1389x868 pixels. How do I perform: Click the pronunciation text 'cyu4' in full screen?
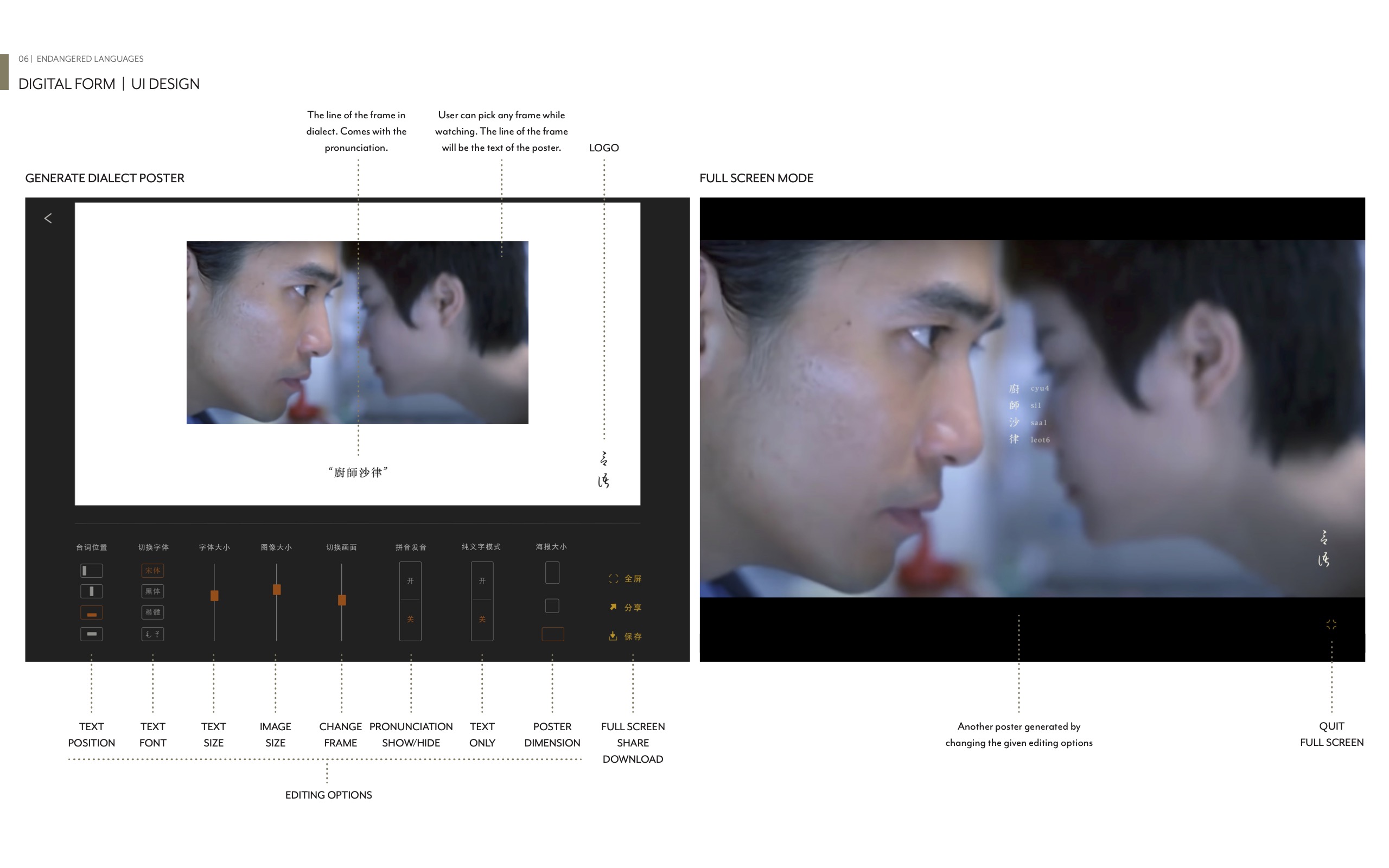[x=1040, y=388]
